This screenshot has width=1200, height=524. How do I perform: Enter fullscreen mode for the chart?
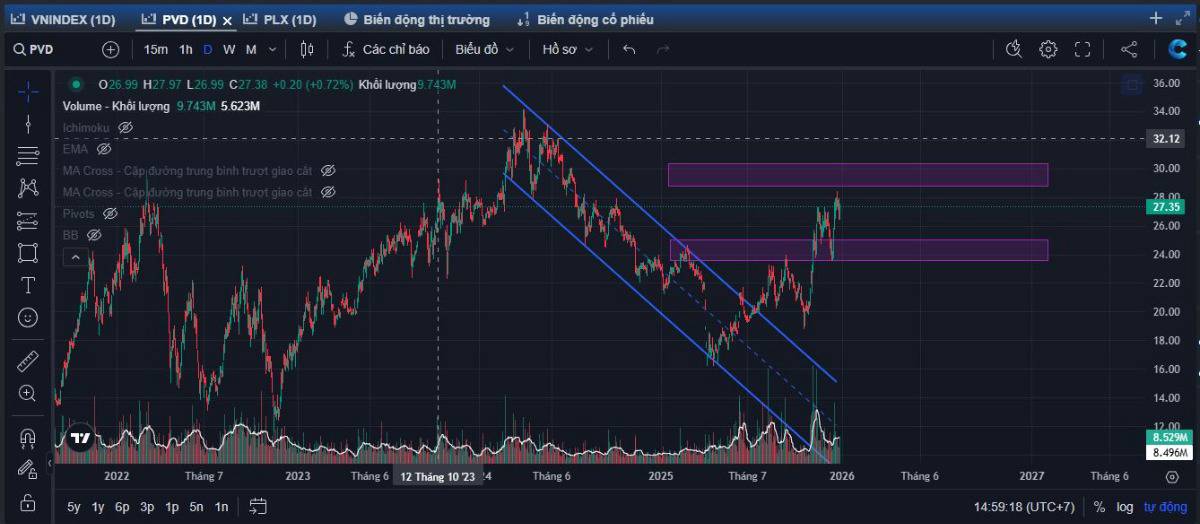click(x=1082, y=49)
